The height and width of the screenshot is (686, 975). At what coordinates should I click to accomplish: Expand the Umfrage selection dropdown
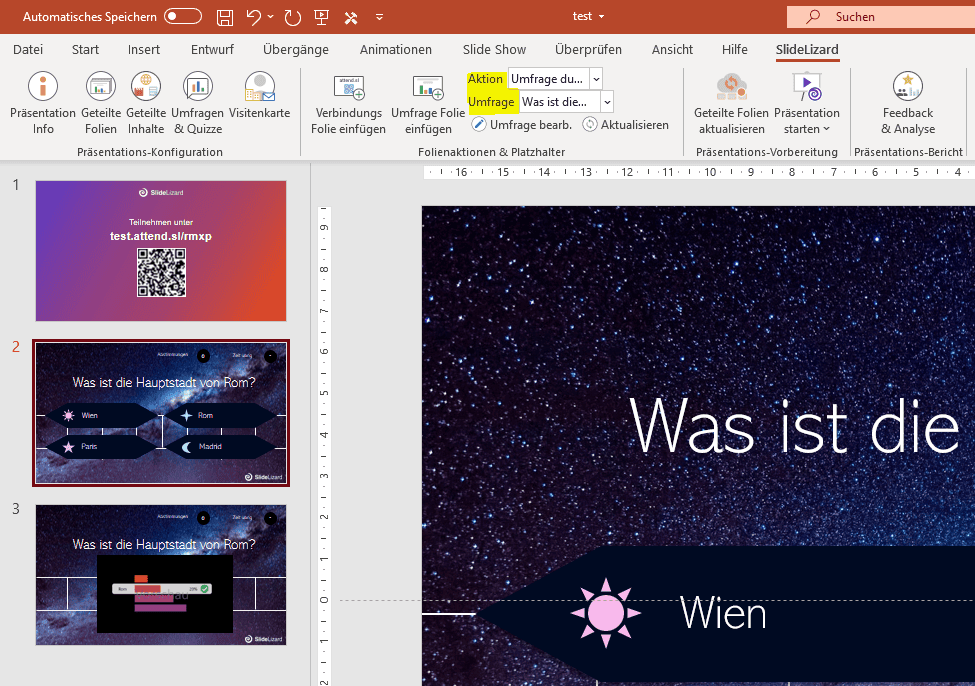coord(606,101)
